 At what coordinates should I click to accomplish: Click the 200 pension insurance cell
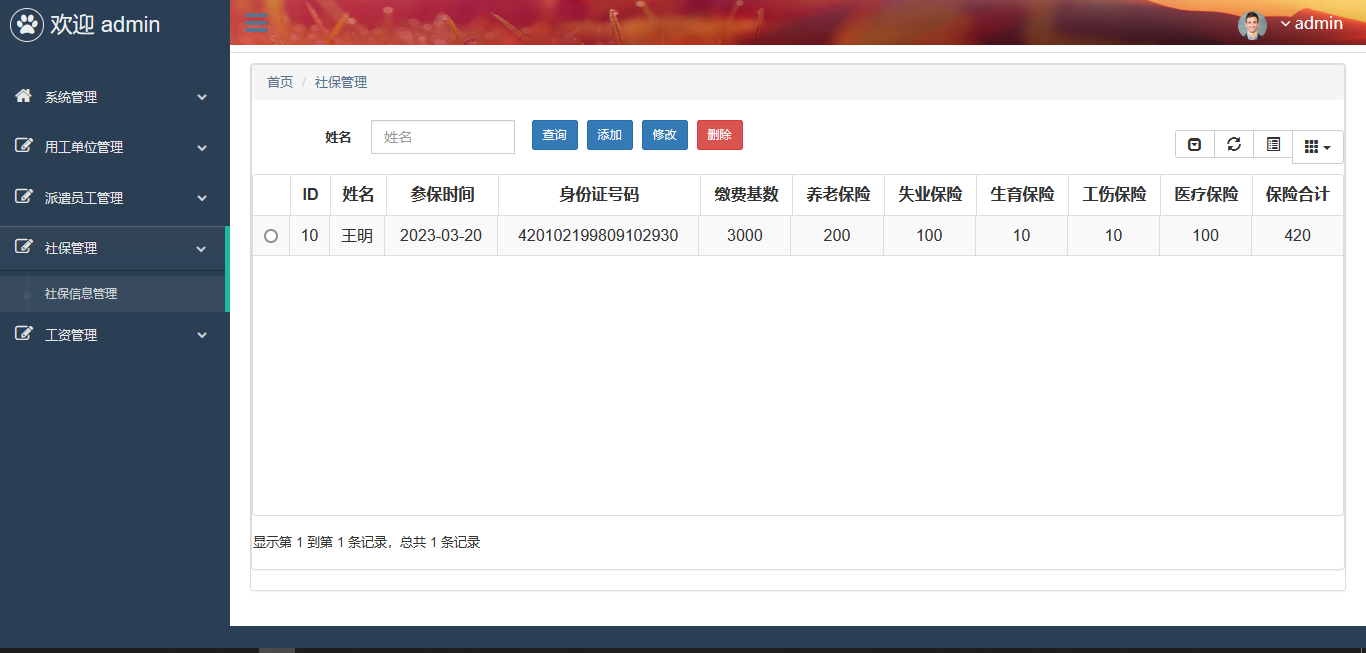pos(837,236)
